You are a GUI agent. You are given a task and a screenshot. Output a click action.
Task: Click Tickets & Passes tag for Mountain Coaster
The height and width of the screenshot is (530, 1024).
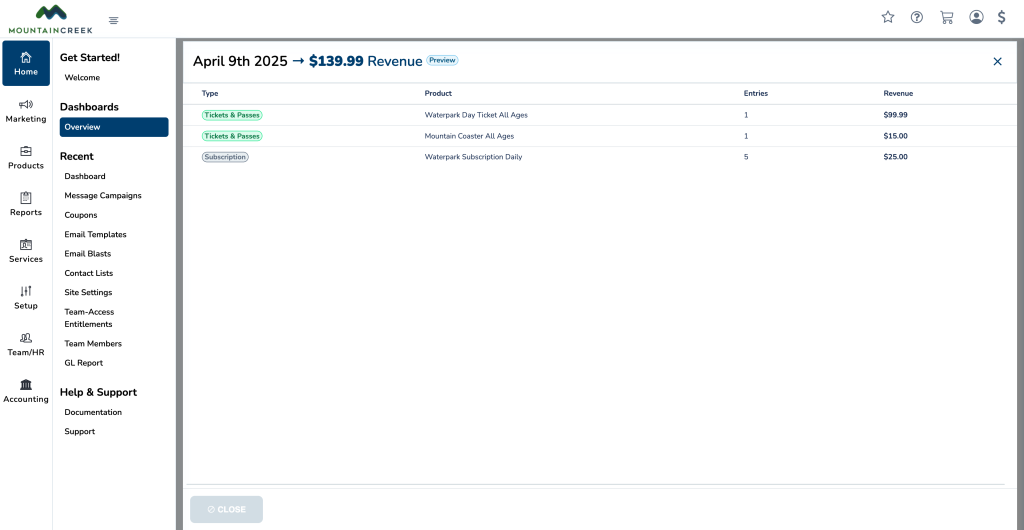click(x=232, y=136)
